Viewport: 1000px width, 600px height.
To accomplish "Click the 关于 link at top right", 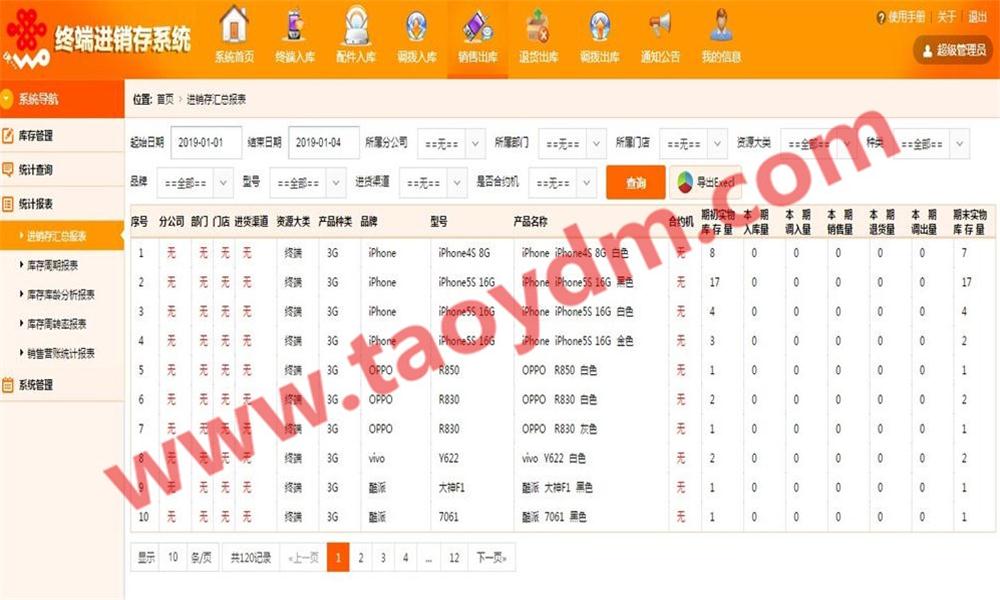I will point(946,17).
